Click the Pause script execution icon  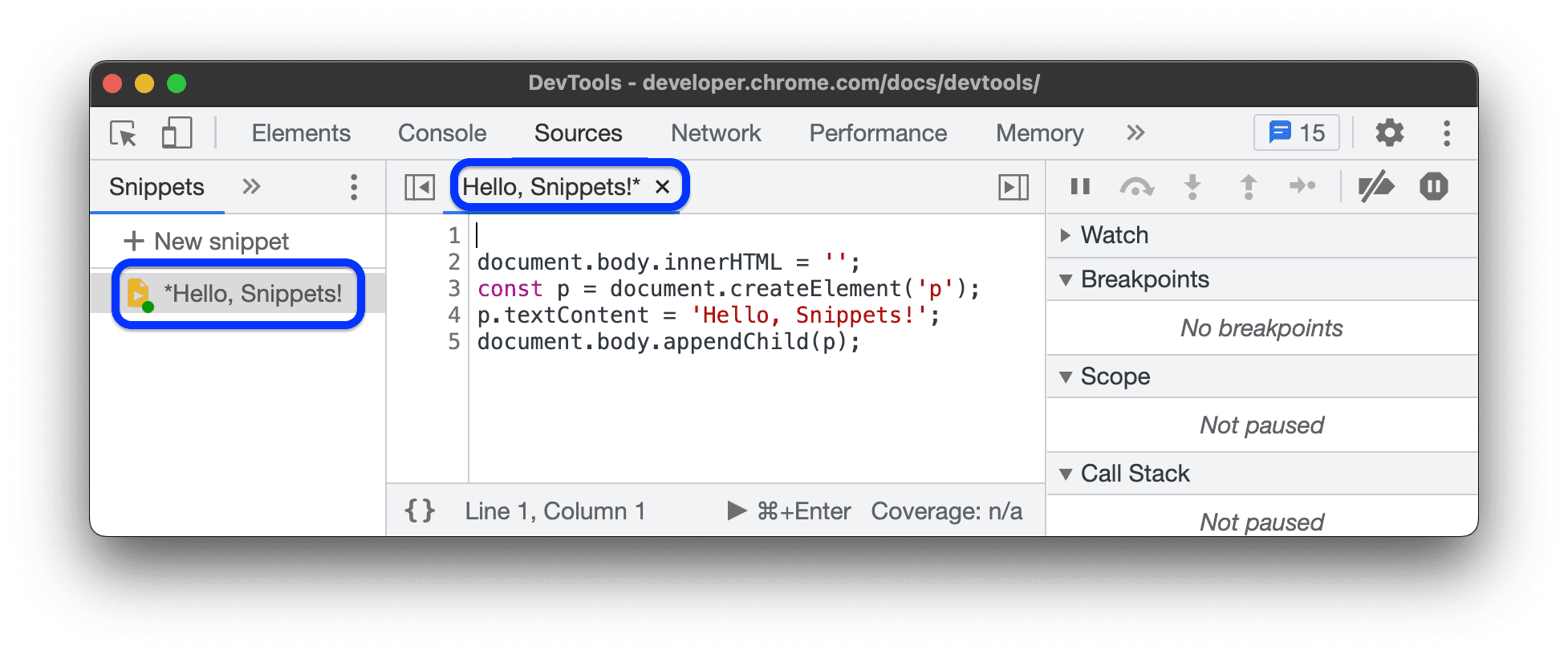[1079, 186]
